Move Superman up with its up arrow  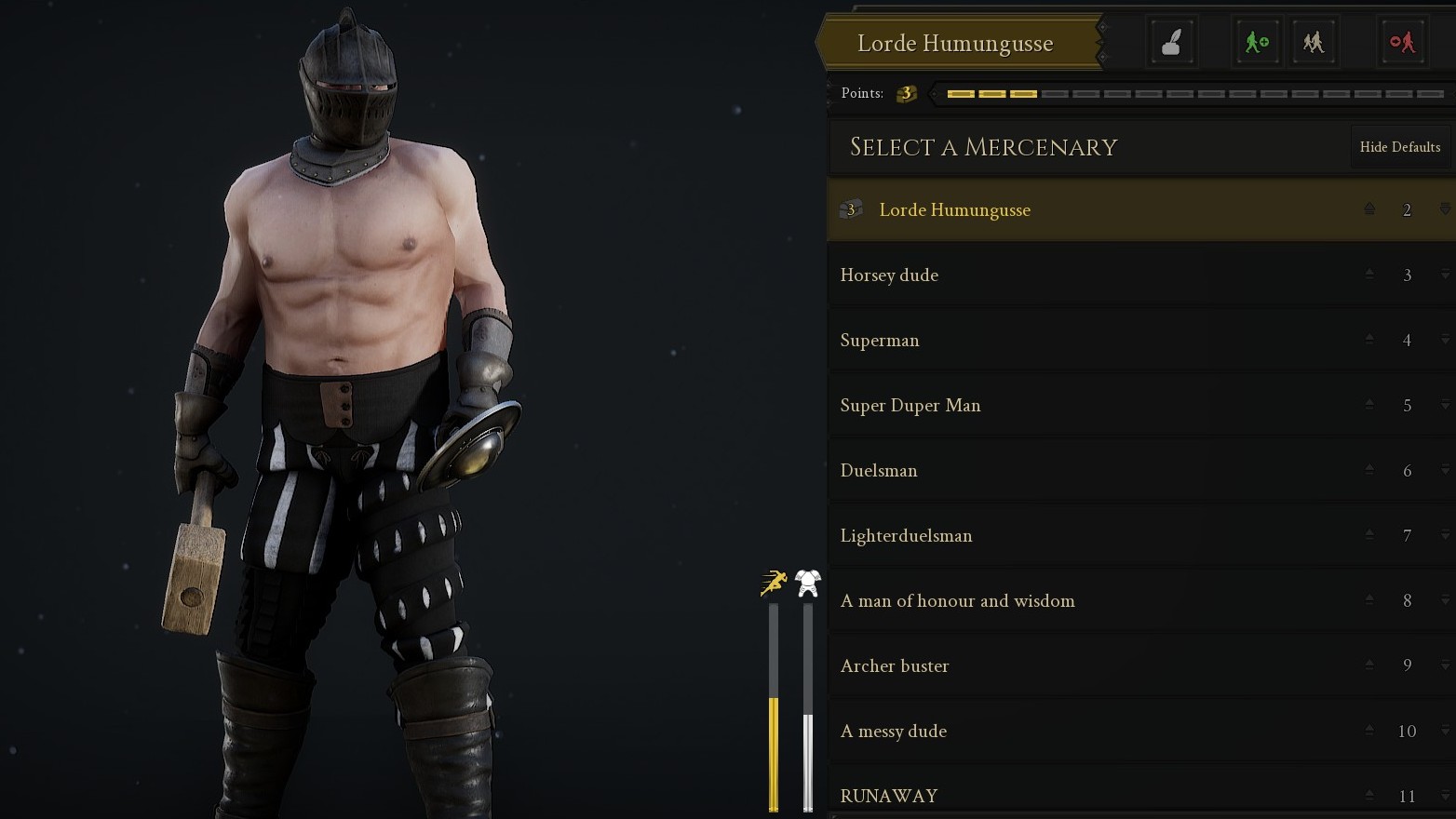click(1369, 339)
